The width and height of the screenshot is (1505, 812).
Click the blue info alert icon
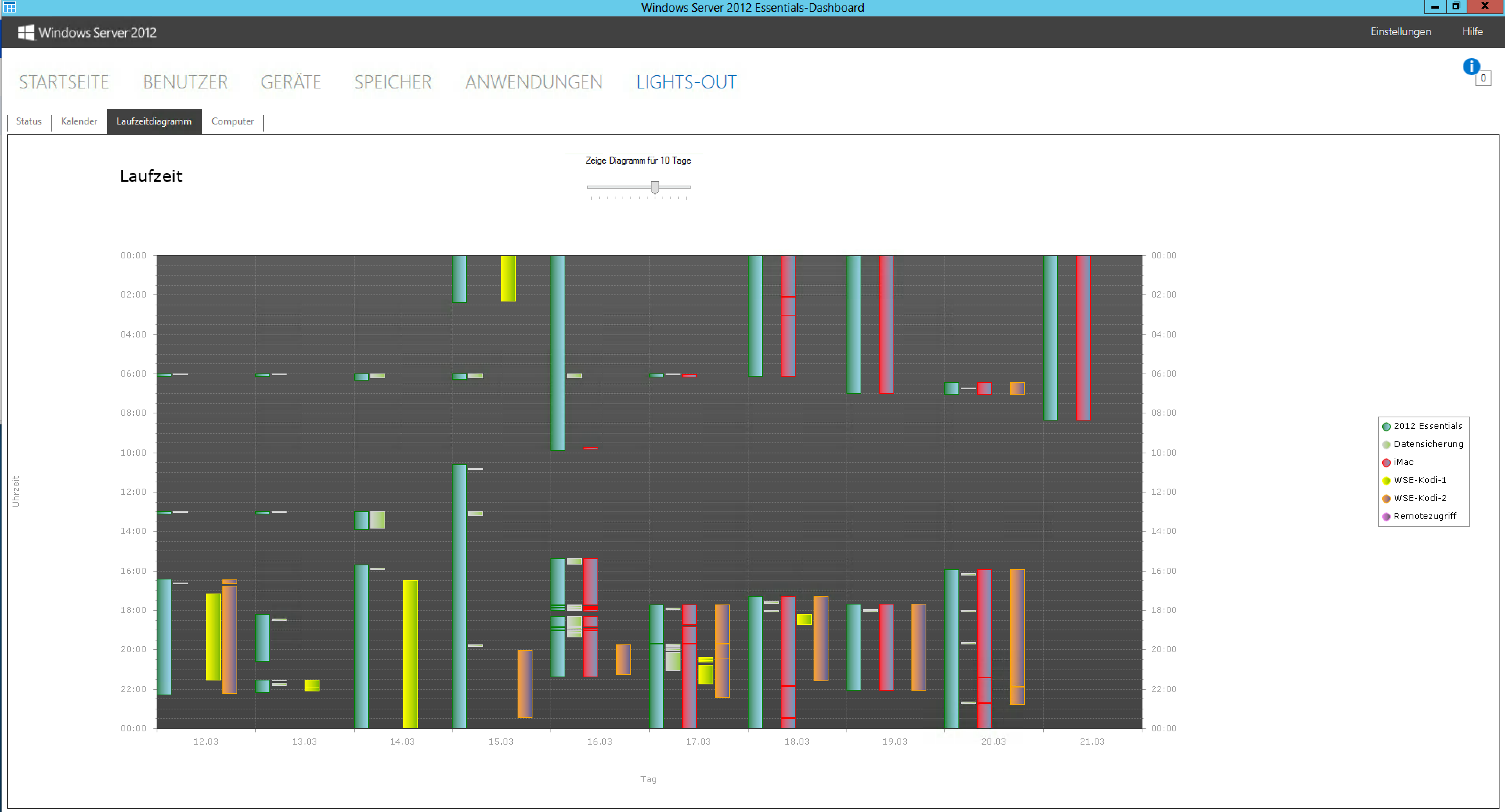click(x=1471, y=67)
